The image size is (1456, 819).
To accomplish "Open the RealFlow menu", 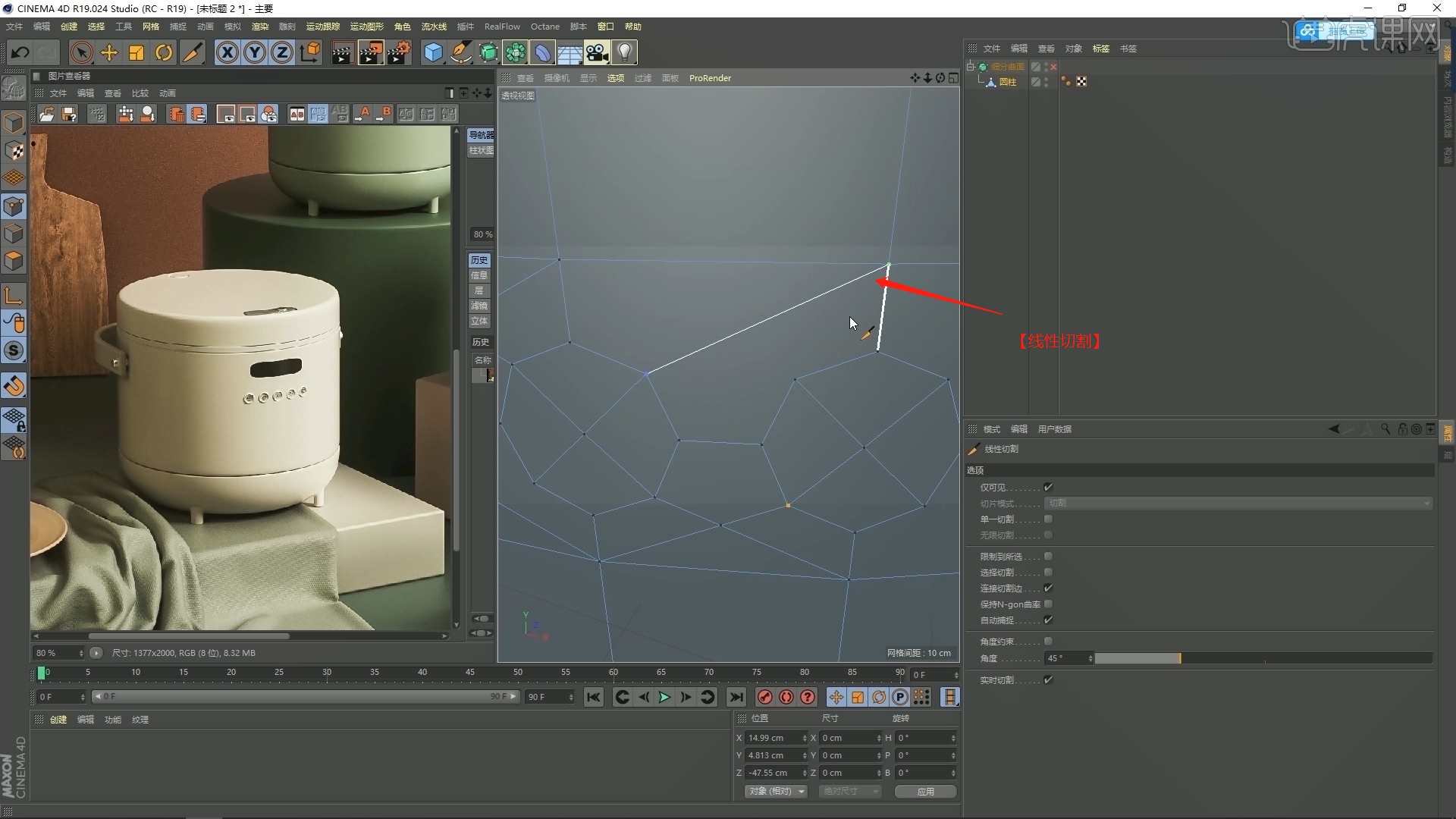I will point(502,27).
